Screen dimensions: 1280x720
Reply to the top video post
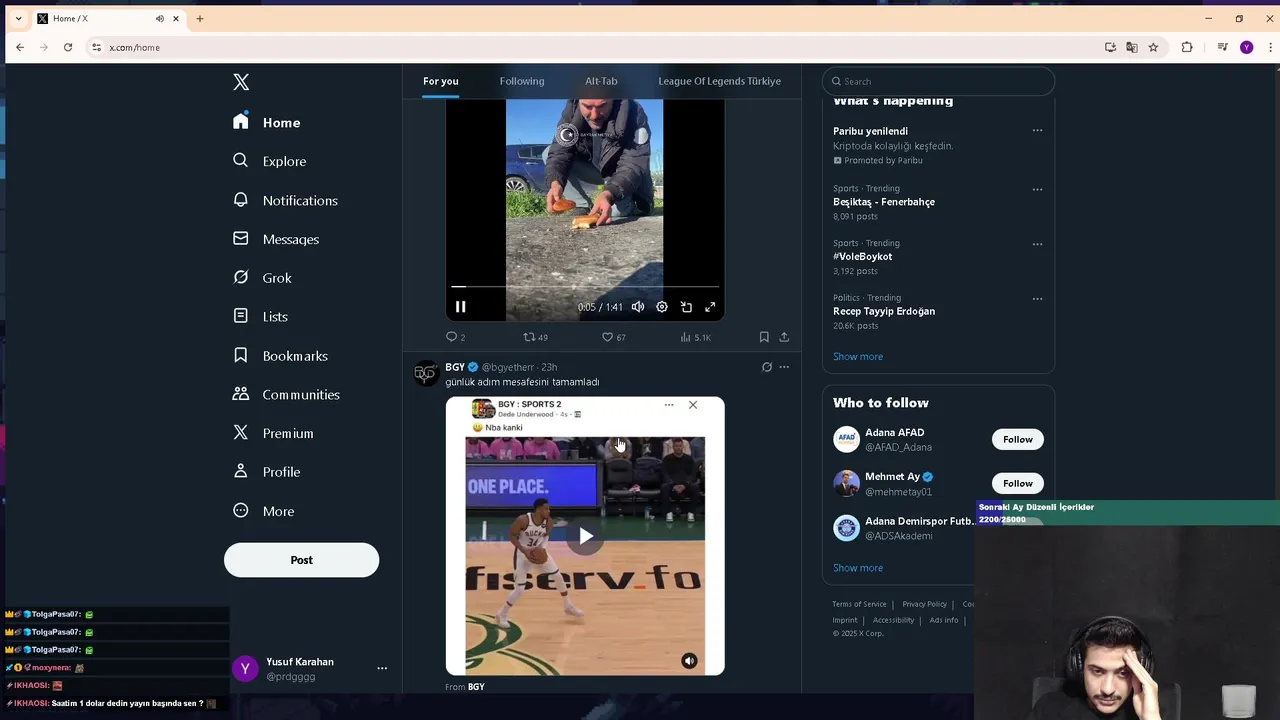coord(455,337)
